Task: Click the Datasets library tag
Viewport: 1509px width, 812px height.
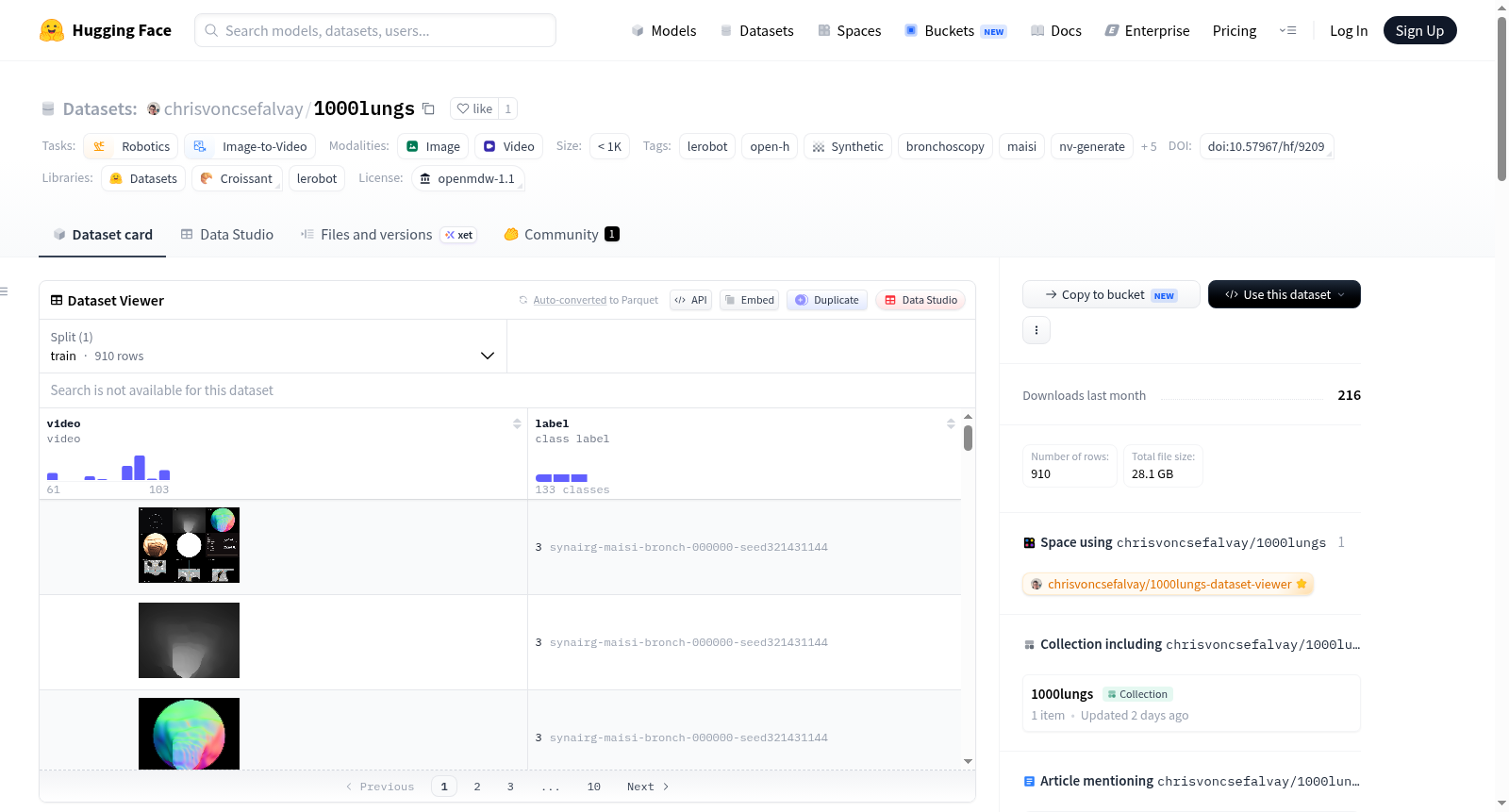Action: [143, 178]
